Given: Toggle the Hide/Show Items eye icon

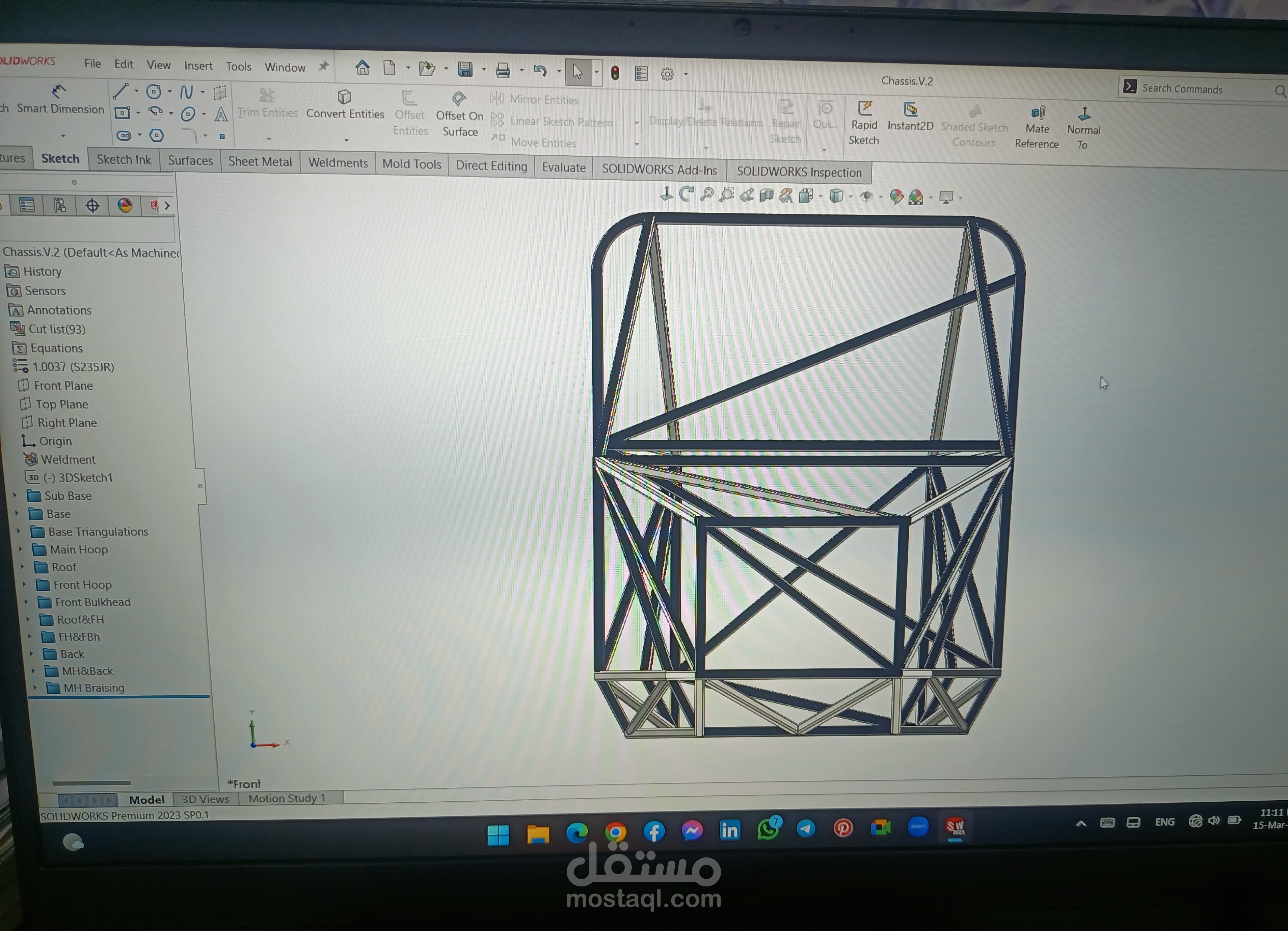Looking at the screenshot, I should (x=866, y=197).
